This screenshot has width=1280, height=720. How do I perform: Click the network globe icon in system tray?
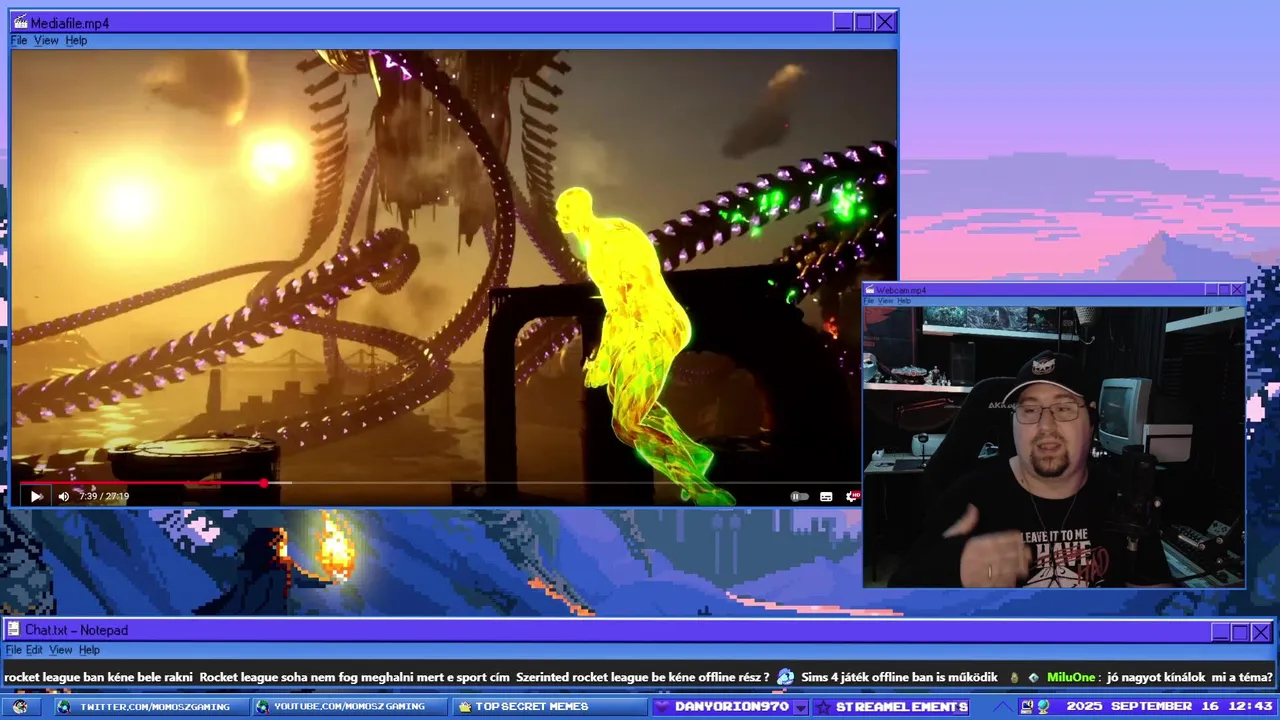(x=1044, y=707)
